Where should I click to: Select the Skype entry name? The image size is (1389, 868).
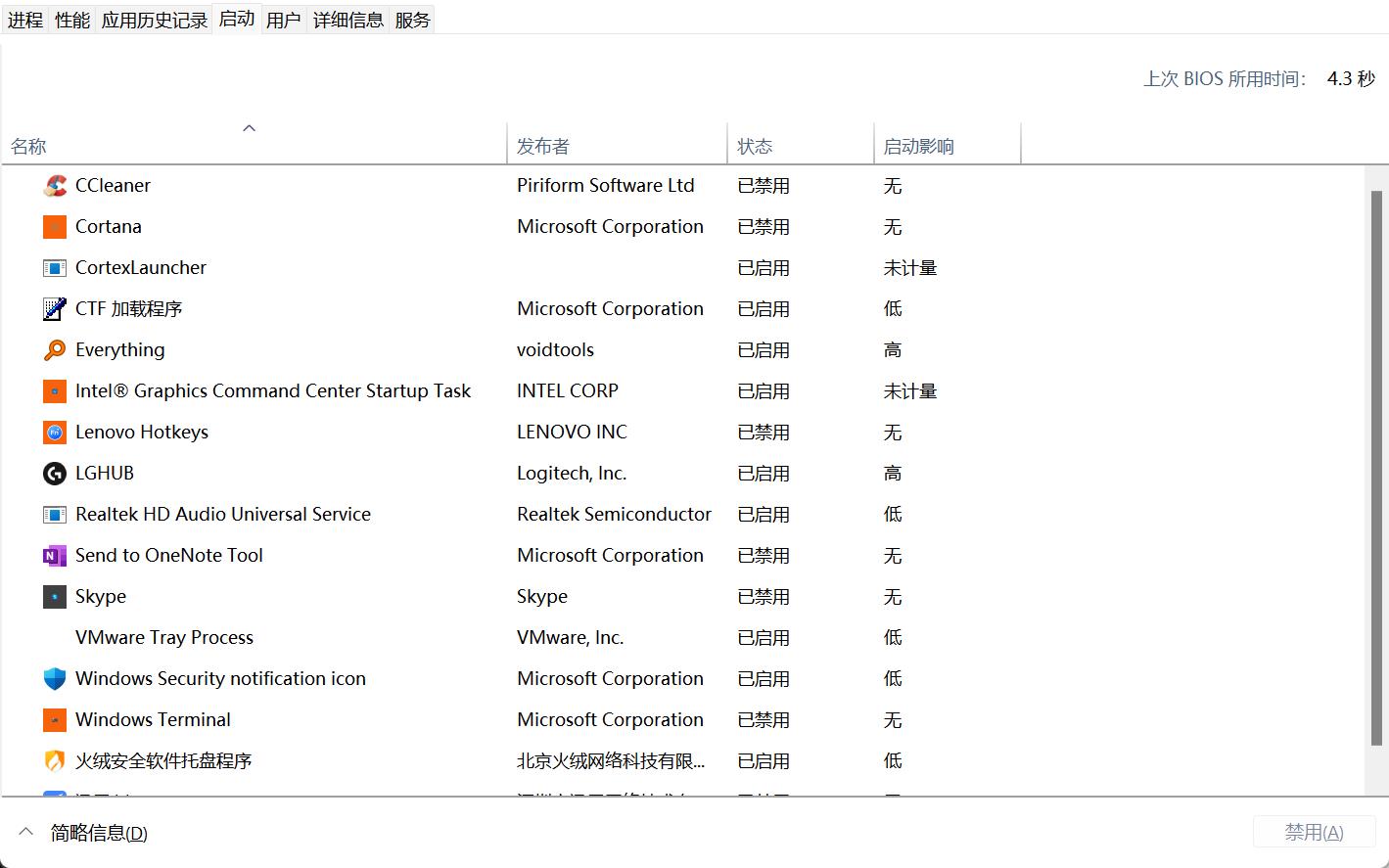coord(101,596)
